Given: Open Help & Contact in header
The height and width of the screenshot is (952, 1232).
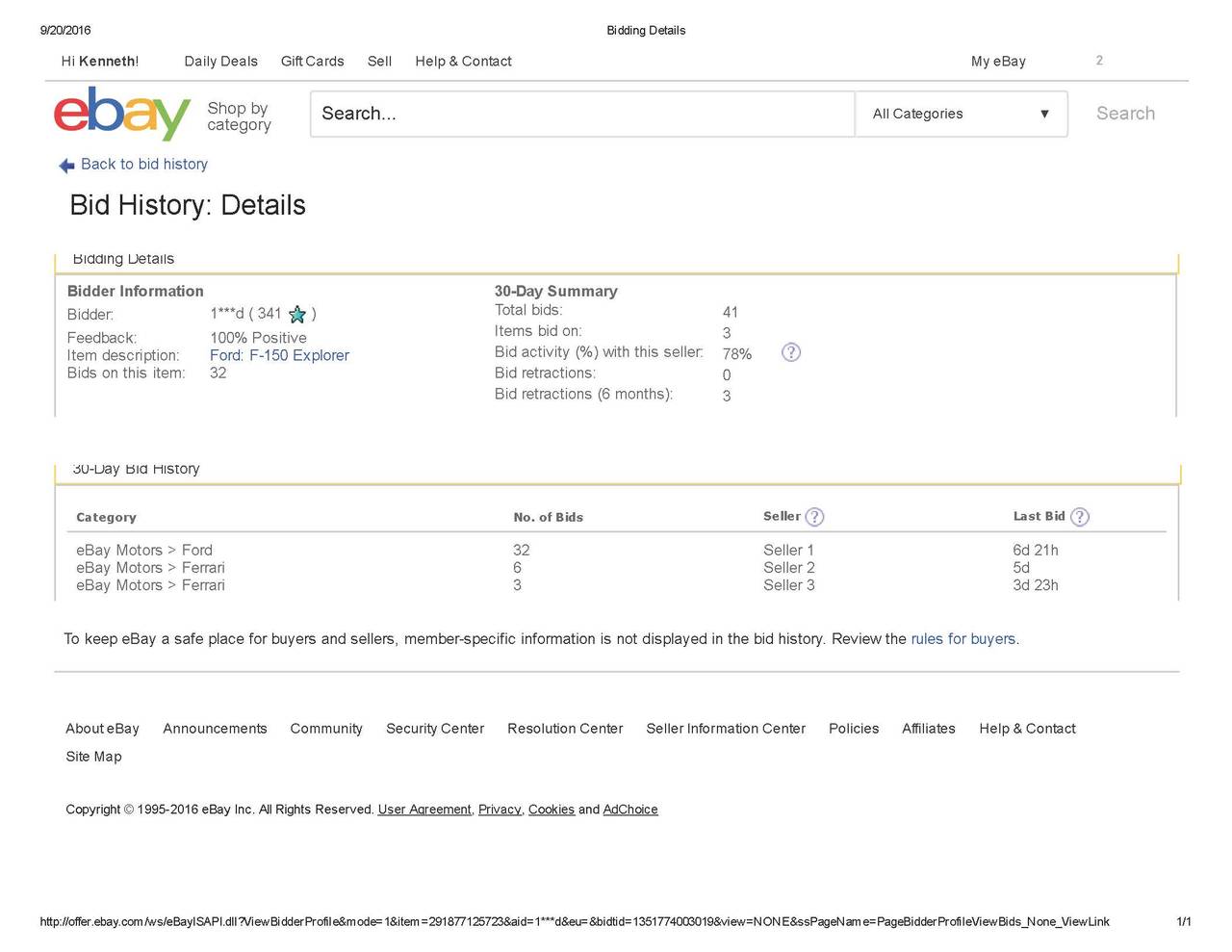Looking at the screenshot, I should 463,61.
